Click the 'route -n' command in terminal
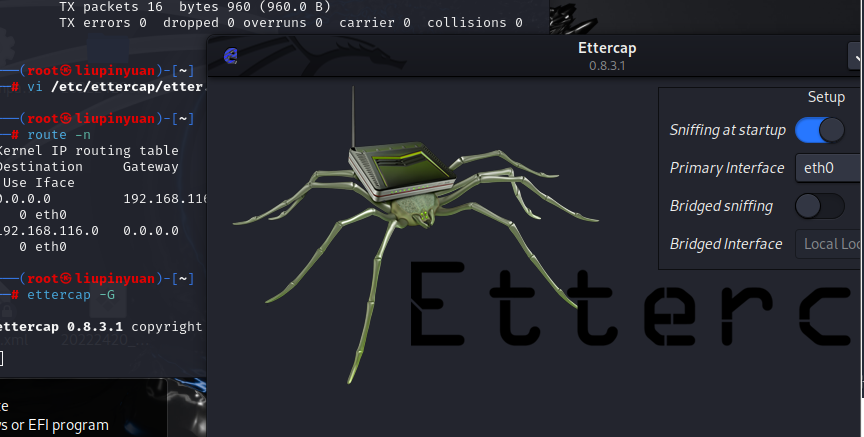Image resolution: width=864 pixels, height=437 pixels. tap(59, 135)
